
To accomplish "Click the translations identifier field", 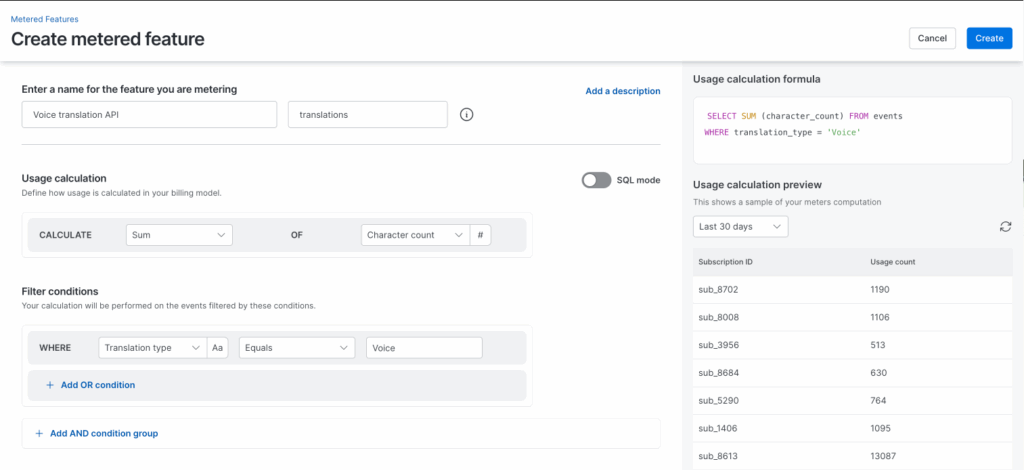I will 367,115.
